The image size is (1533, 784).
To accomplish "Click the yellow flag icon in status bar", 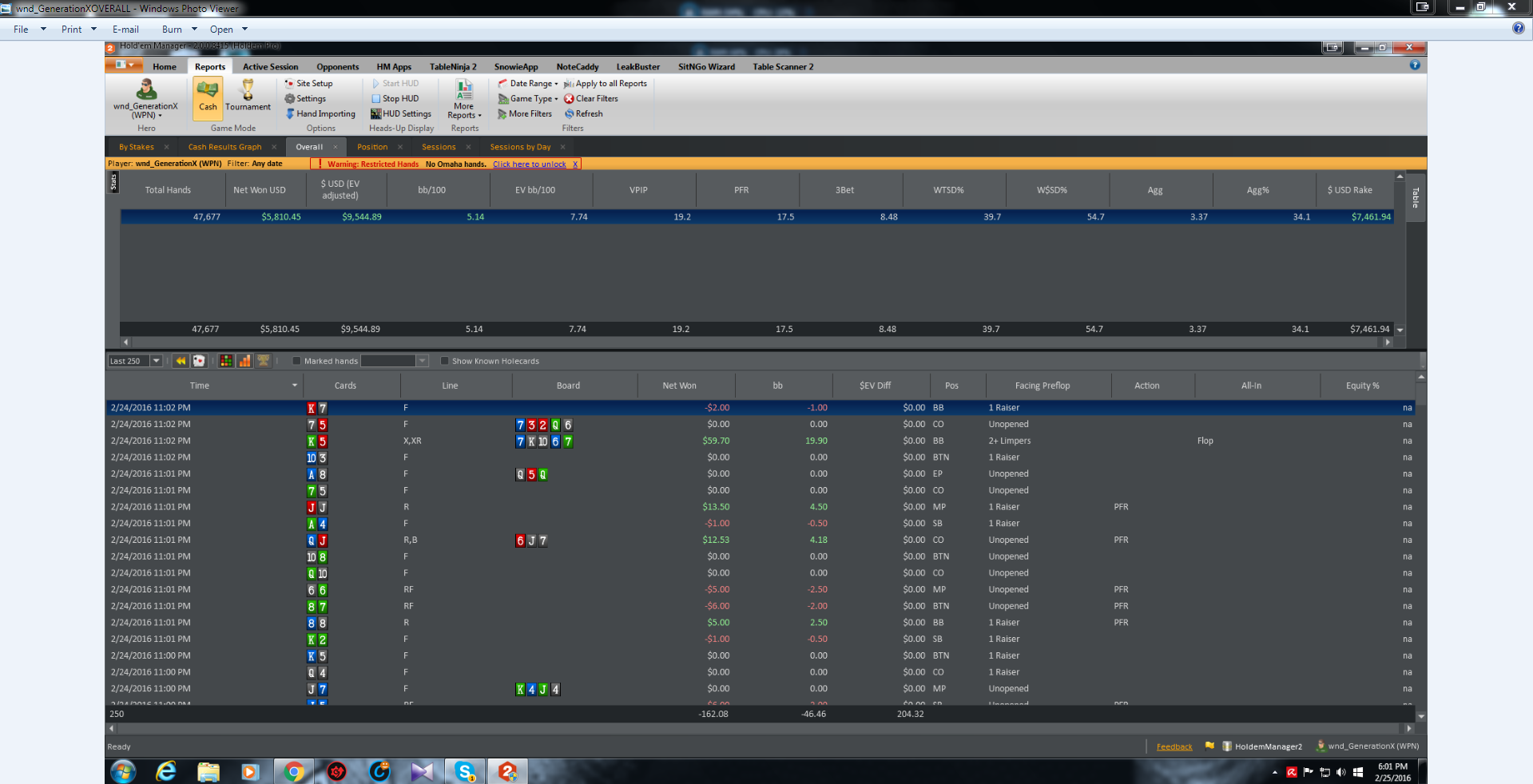I will tap(1209, 746).
